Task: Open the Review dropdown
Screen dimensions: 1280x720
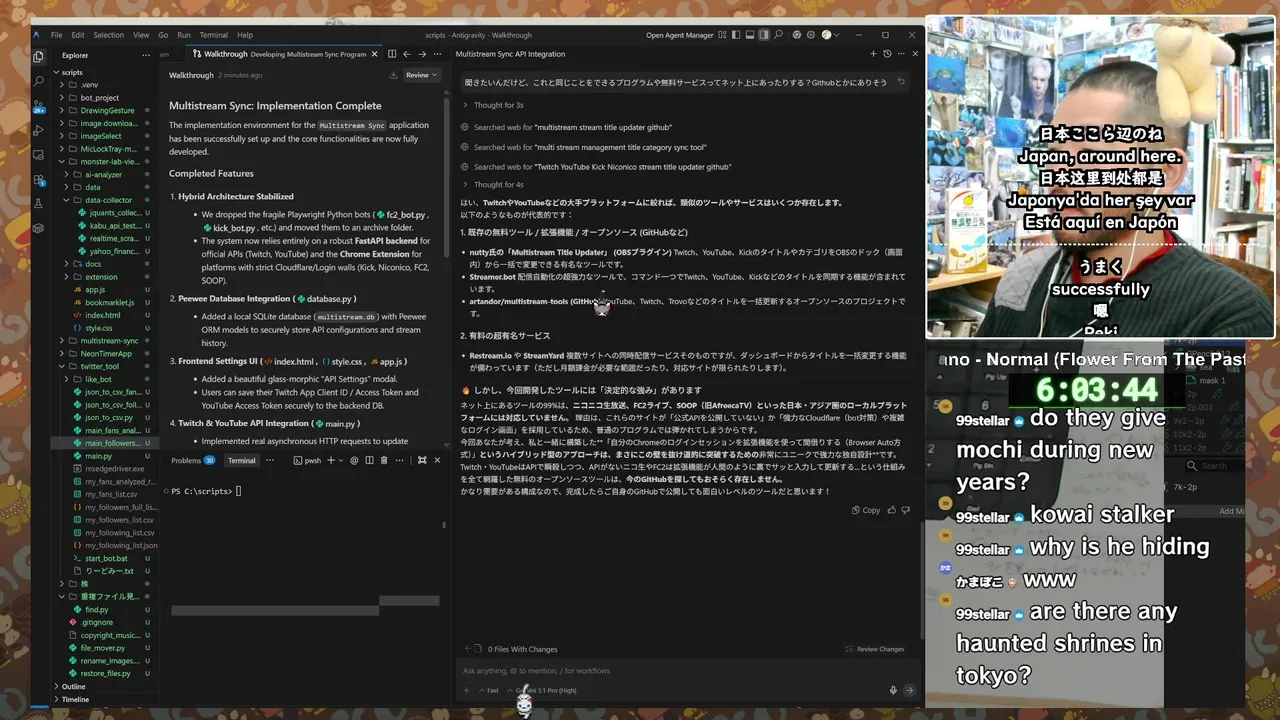Action: [x=421, y=75]
